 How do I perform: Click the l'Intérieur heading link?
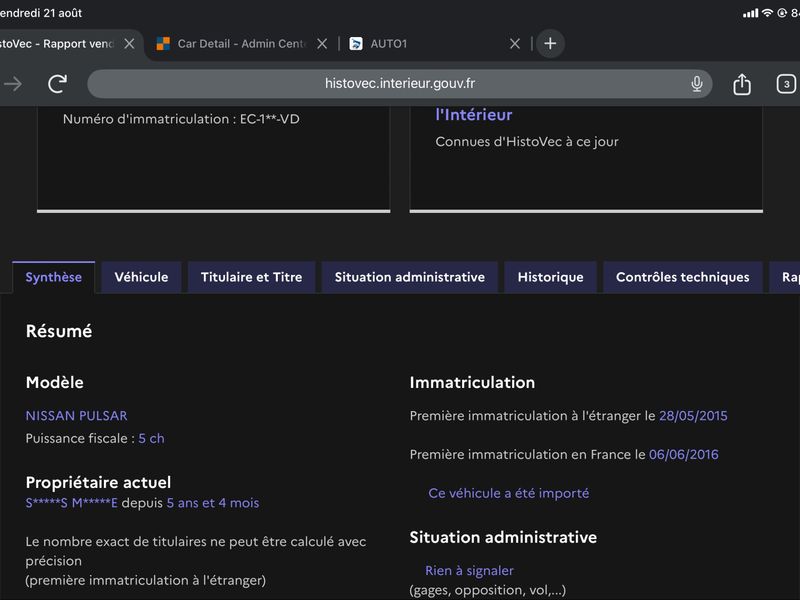tap(473, 115)
